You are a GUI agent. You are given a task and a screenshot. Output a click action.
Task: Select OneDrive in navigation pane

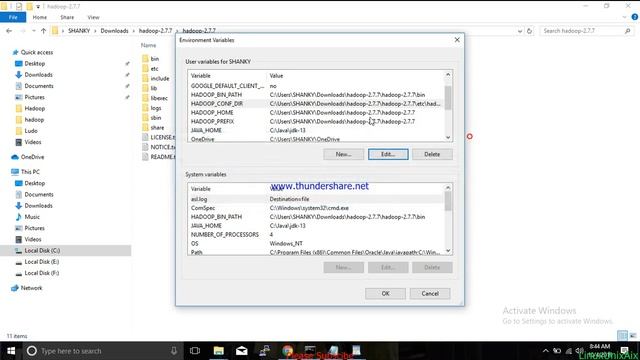point(32,157)
